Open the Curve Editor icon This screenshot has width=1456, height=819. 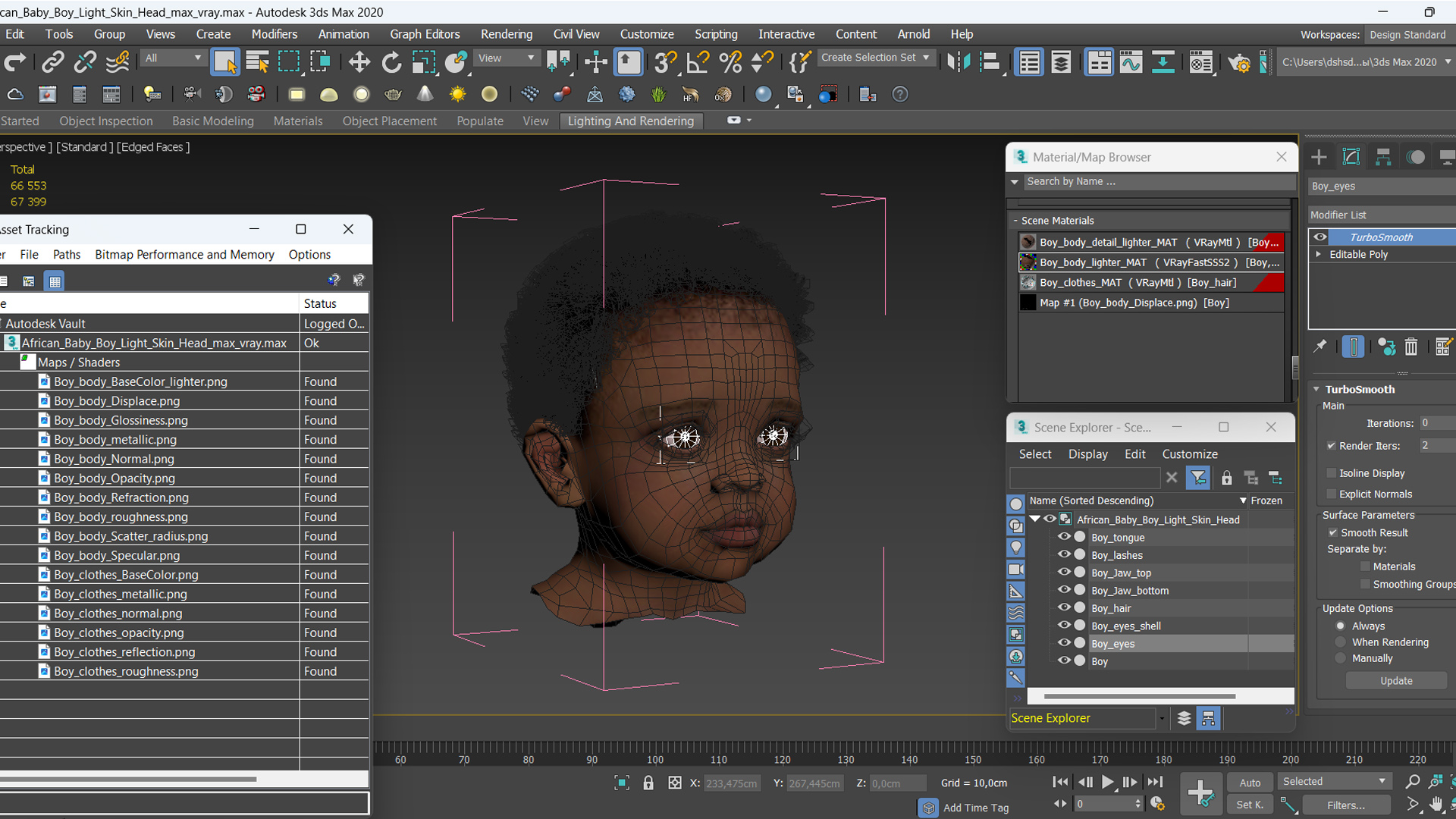click(x=1130, y=61)
